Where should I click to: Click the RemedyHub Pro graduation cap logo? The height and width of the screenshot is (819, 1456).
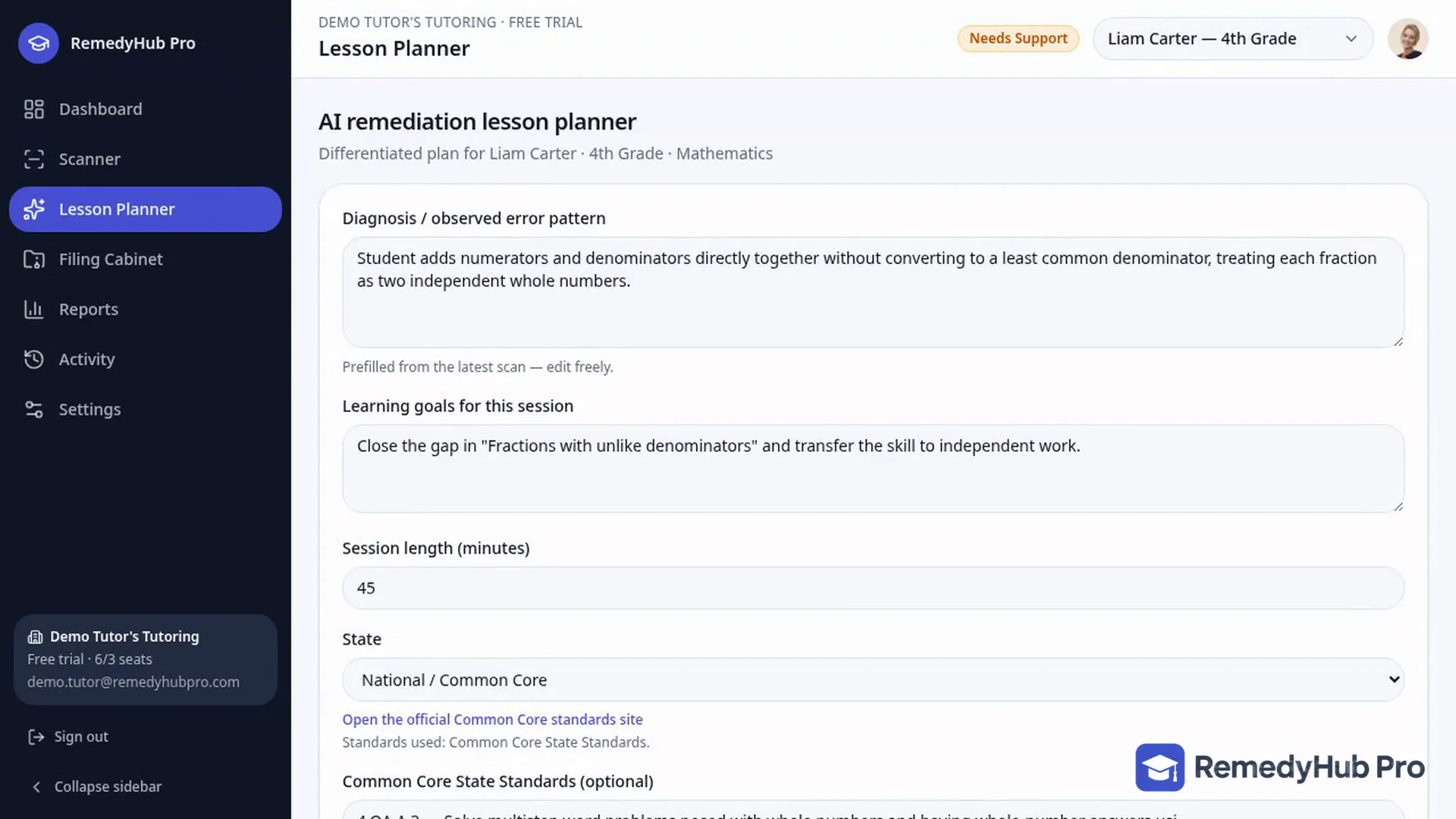39,43
